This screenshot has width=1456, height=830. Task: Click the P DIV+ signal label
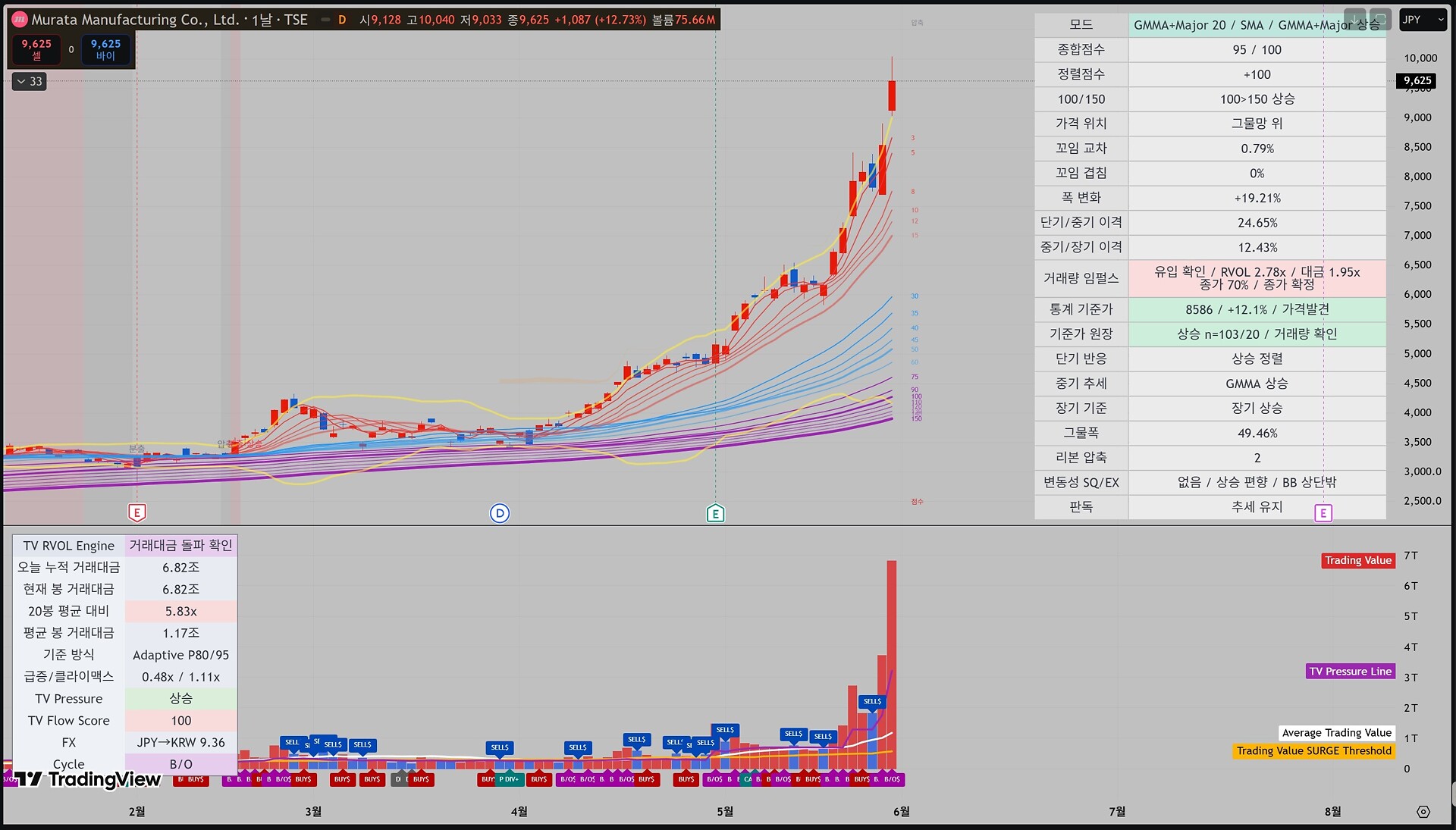(509, 779)
